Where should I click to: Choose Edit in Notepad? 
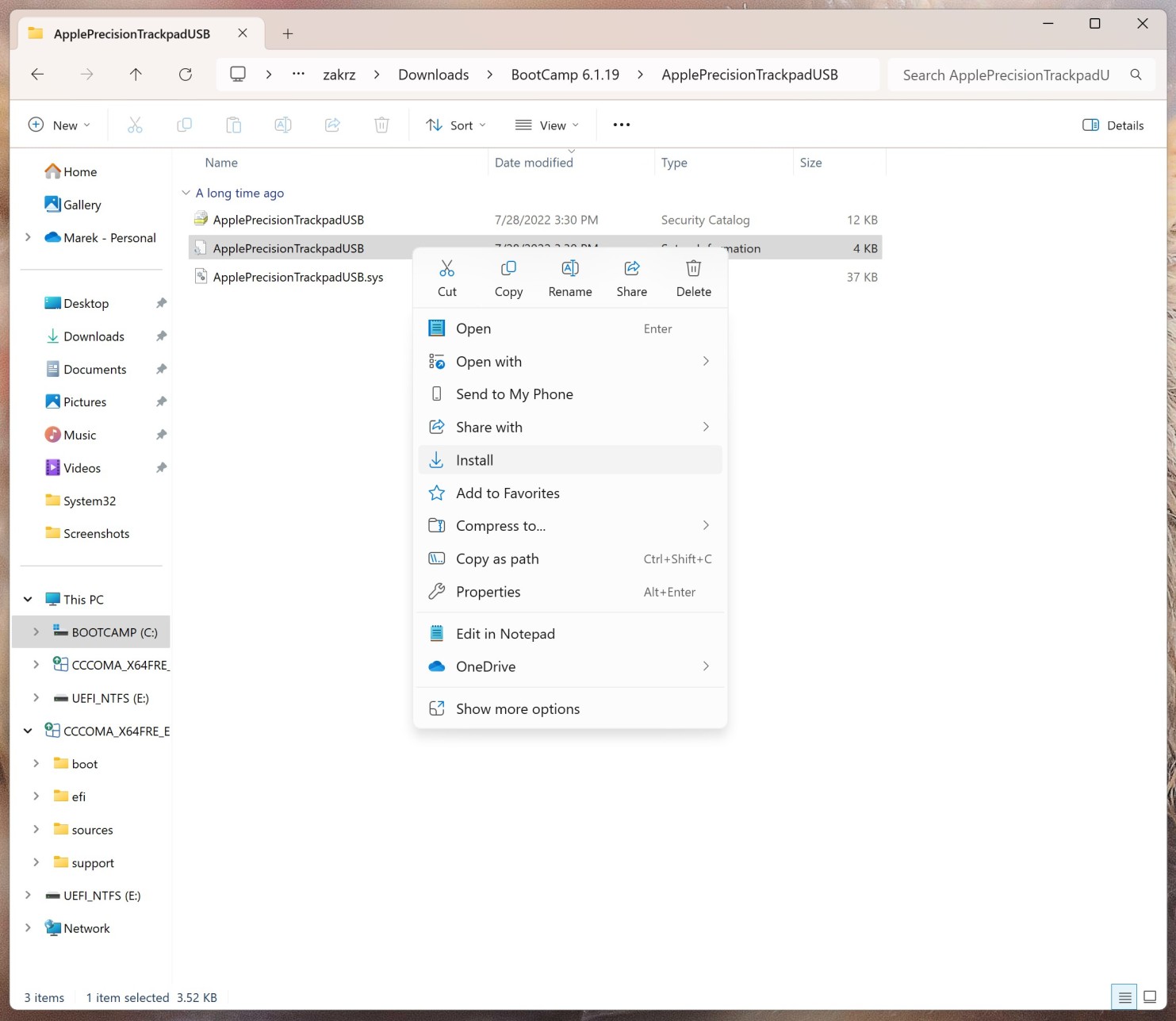coord(569,634)
